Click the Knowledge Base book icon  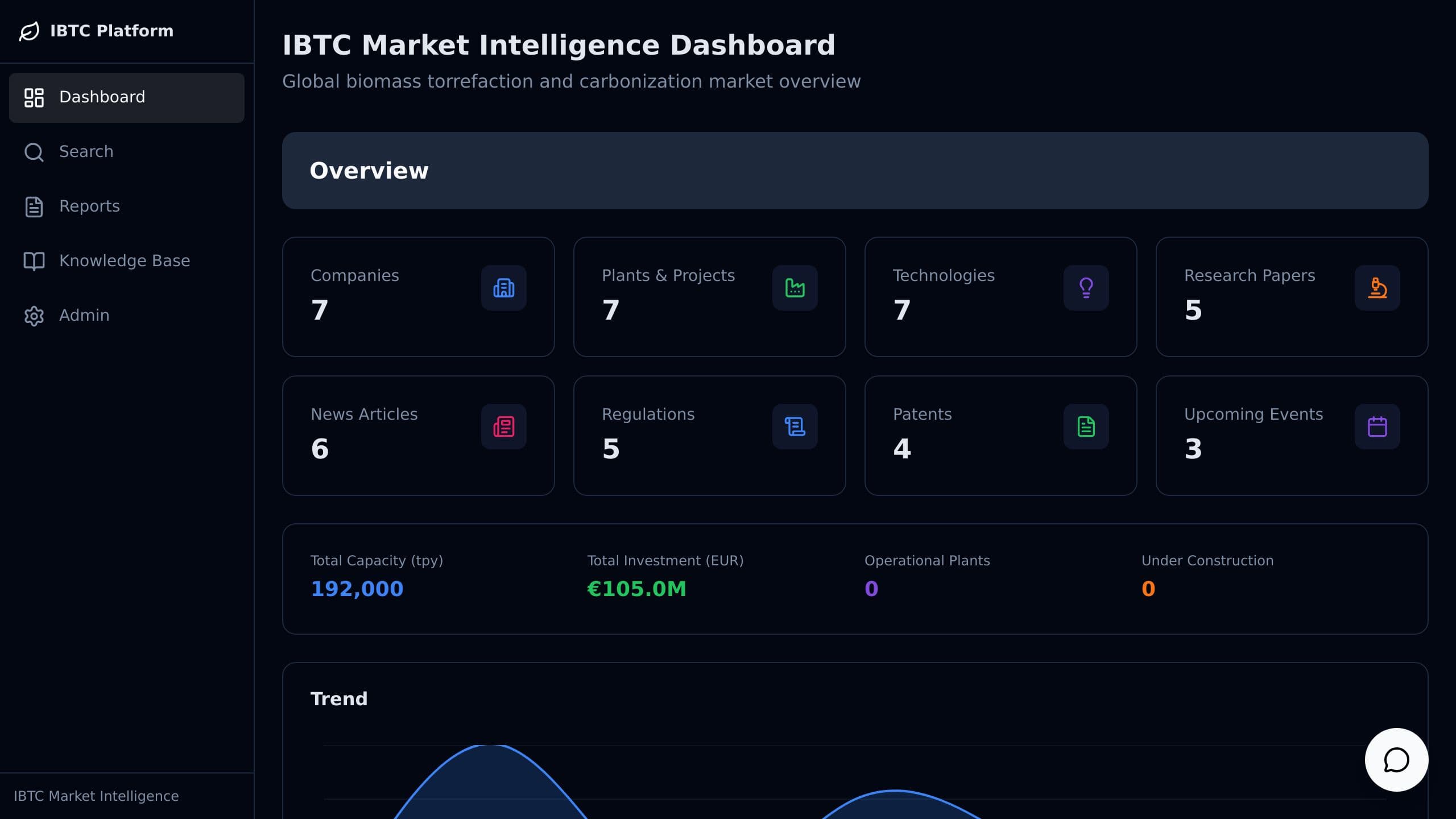click(x=34, y=261)
